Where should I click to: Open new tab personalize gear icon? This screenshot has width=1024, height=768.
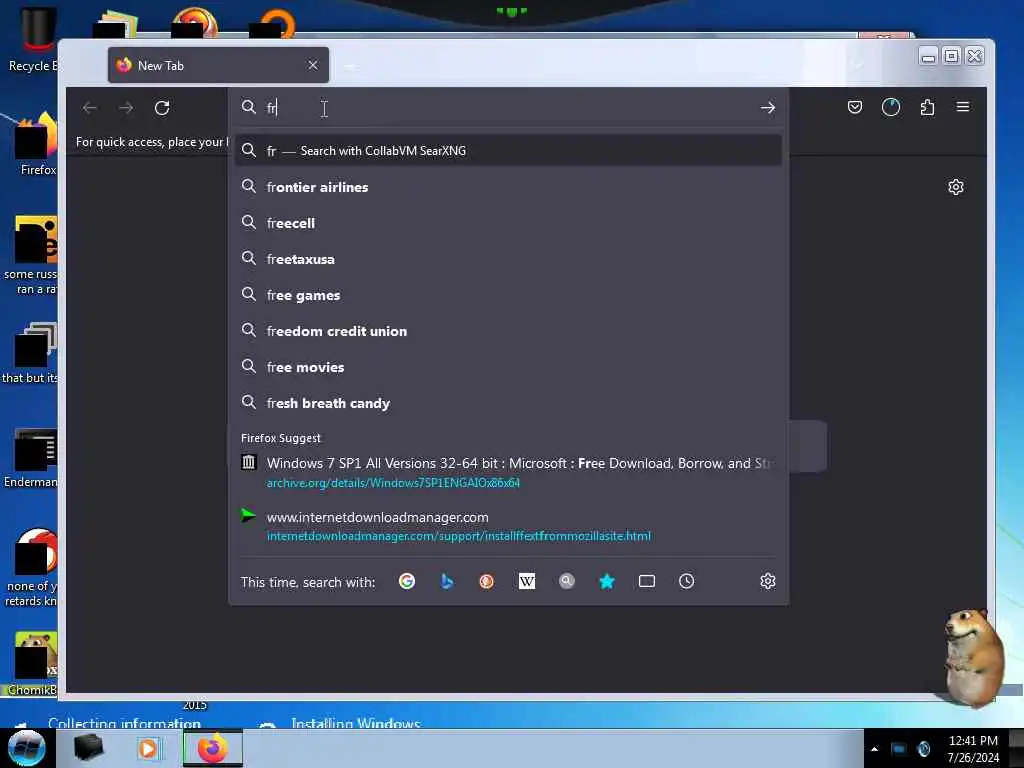955,187
